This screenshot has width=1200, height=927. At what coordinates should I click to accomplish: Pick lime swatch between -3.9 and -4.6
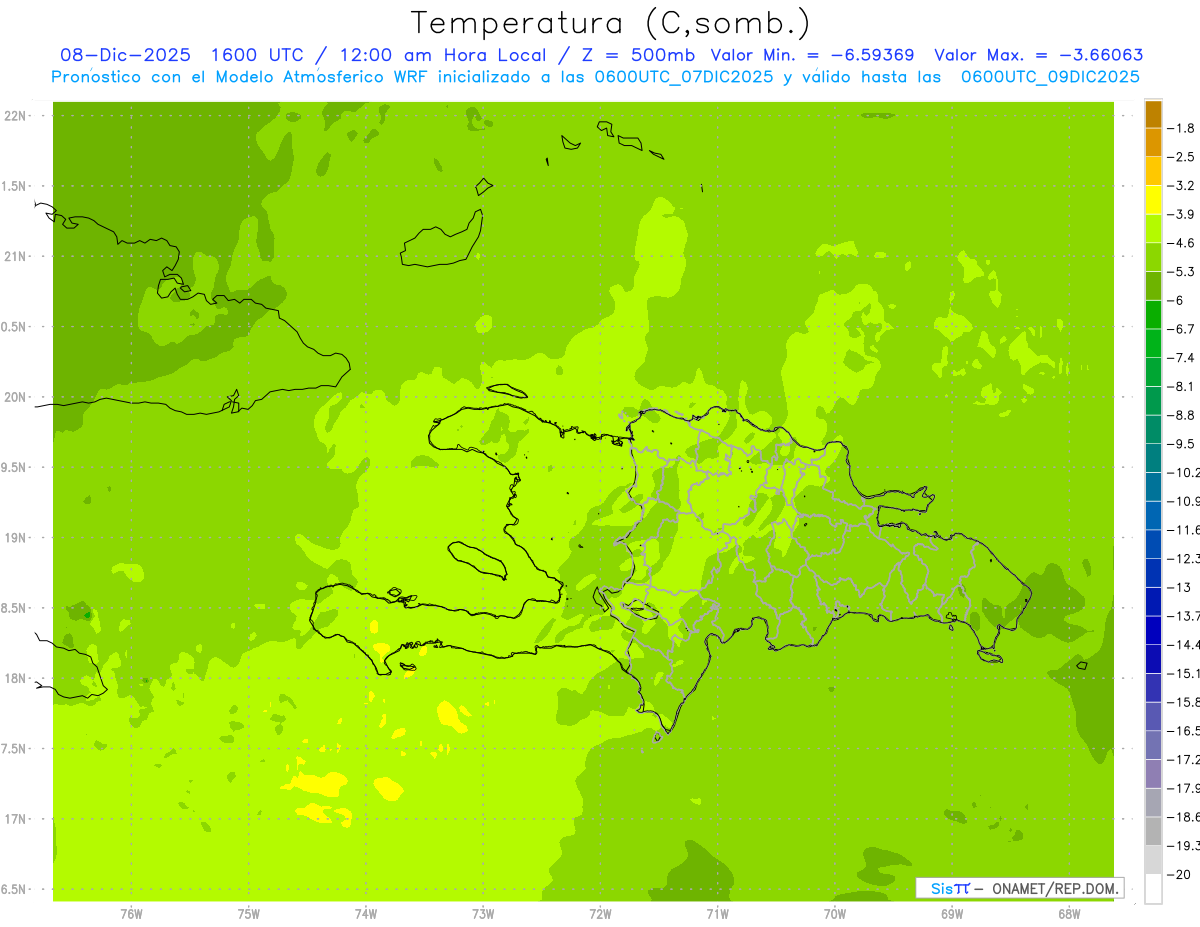[1153, 228]
